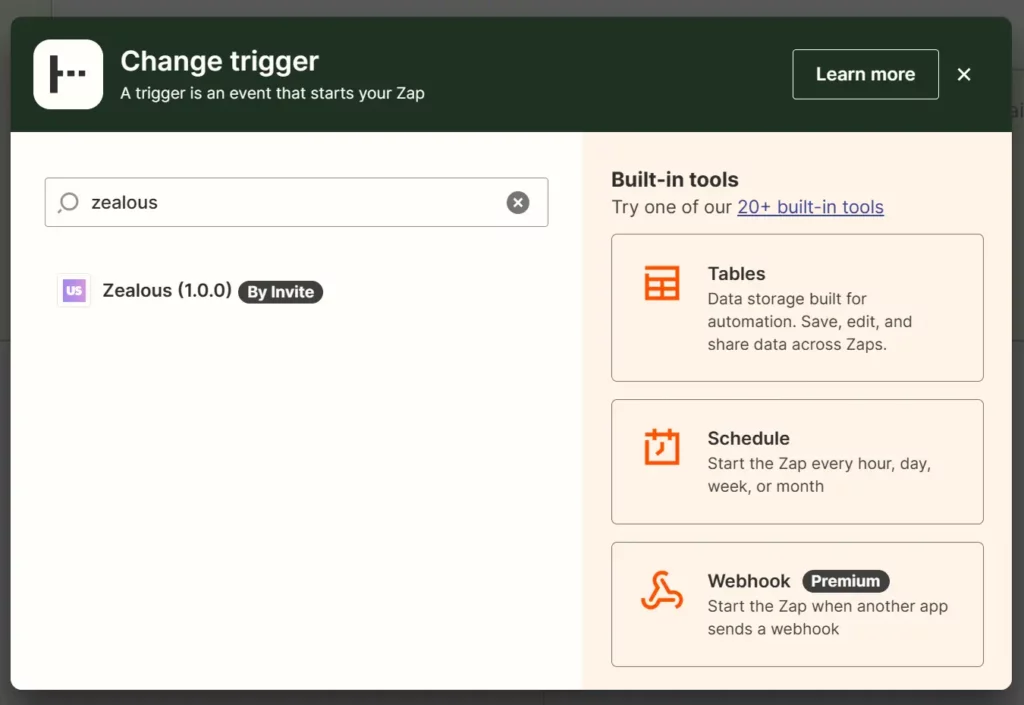Image resolution: width=1024 pixels, height=705 pixels.
Task: Select the Zealous app purple icon
Action: tap(74, 290)
